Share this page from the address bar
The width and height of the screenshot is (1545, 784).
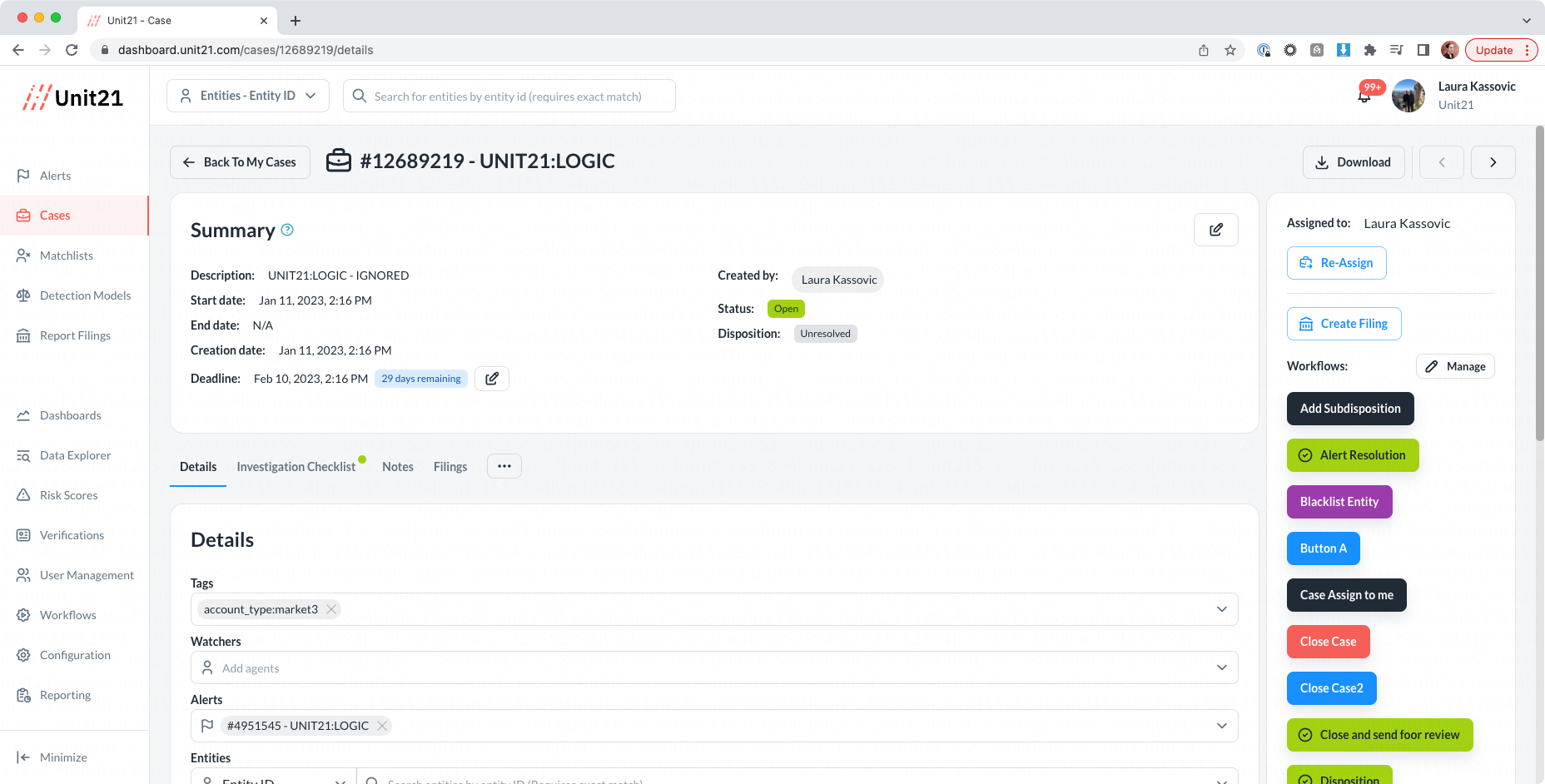tap(1204, 50)
